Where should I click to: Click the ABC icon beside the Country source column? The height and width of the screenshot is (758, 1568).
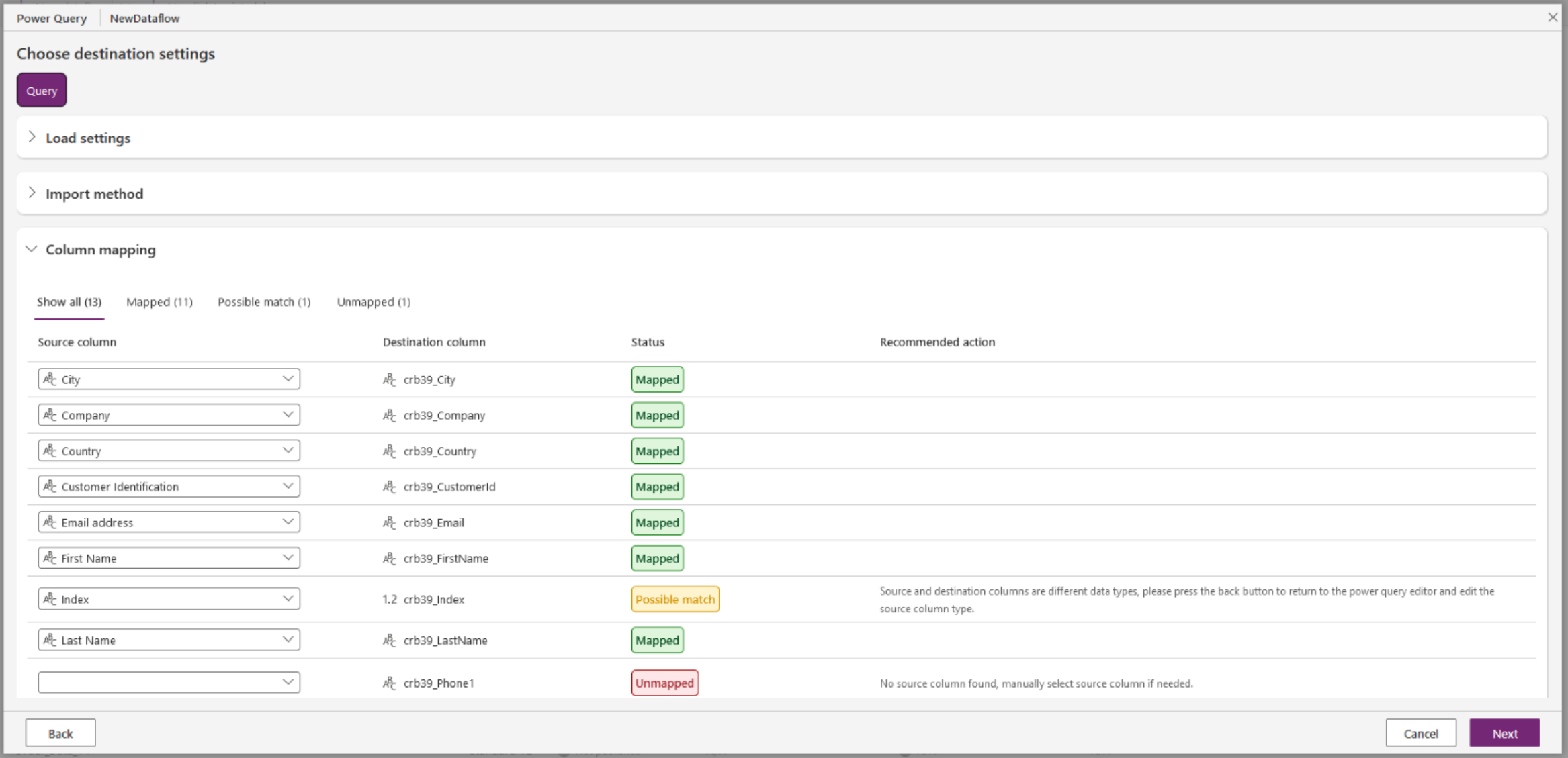pos(48,451)
